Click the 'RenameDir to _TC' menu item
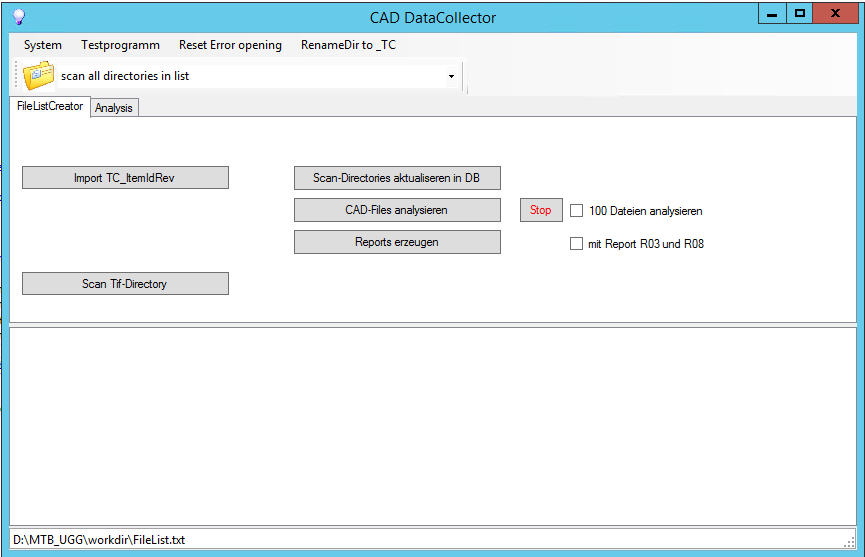865x557 pixels. (x=348, y=45)
